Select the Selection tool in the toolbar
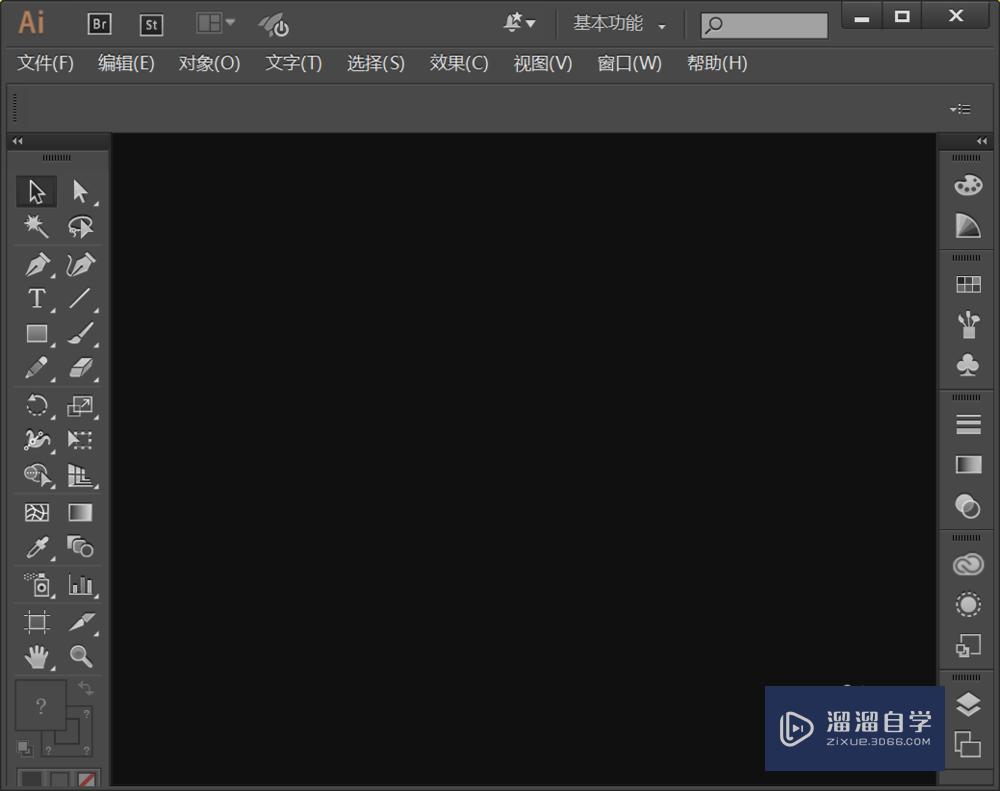Screen dimensions: 1000x791 point(36,190)
